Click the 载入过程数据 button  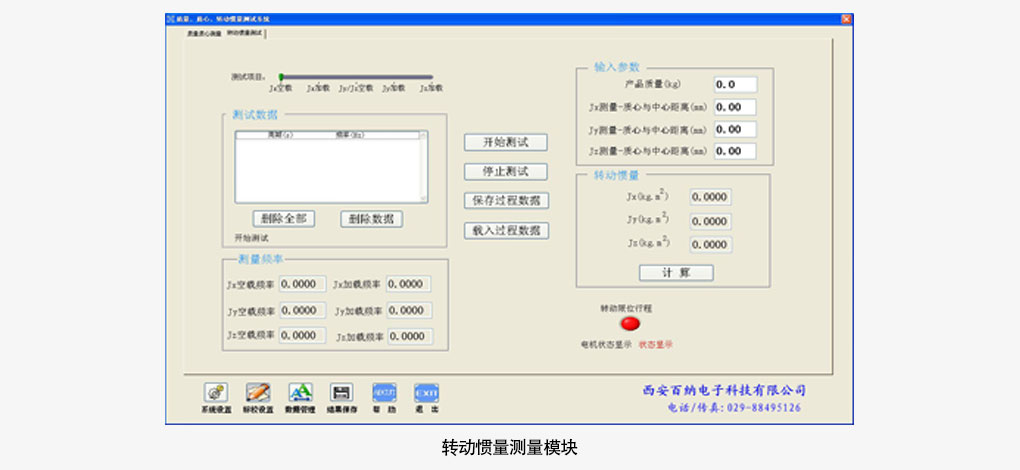[507, 230]
